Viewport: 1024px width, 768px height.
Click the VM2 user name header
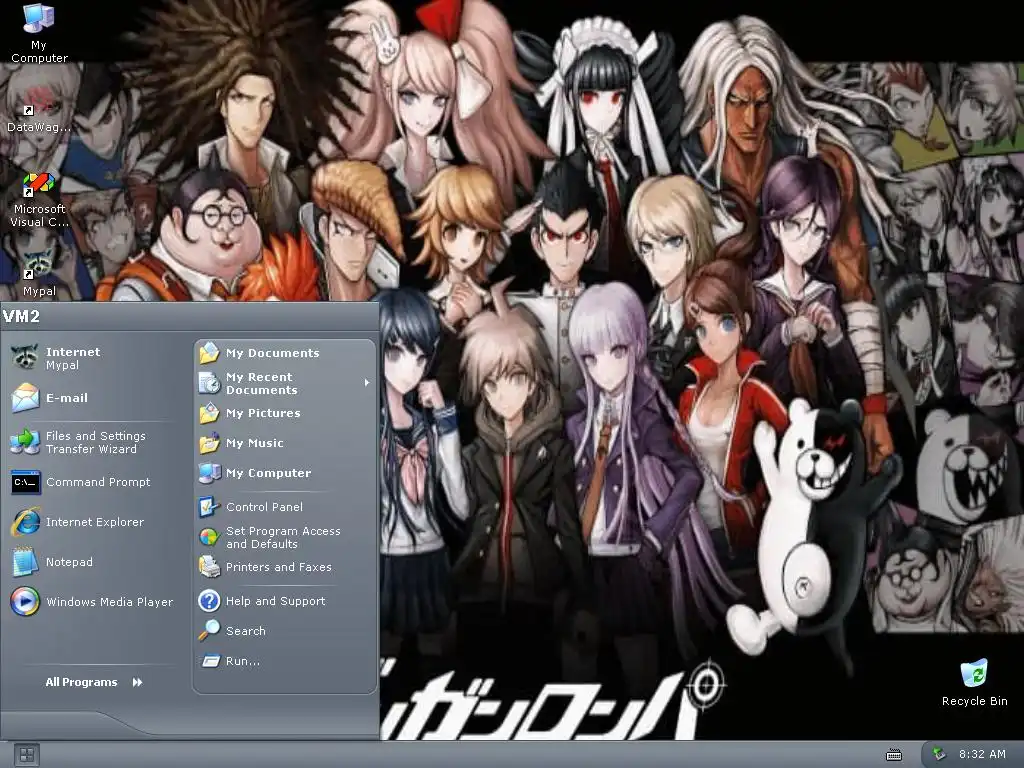point(22,317)
